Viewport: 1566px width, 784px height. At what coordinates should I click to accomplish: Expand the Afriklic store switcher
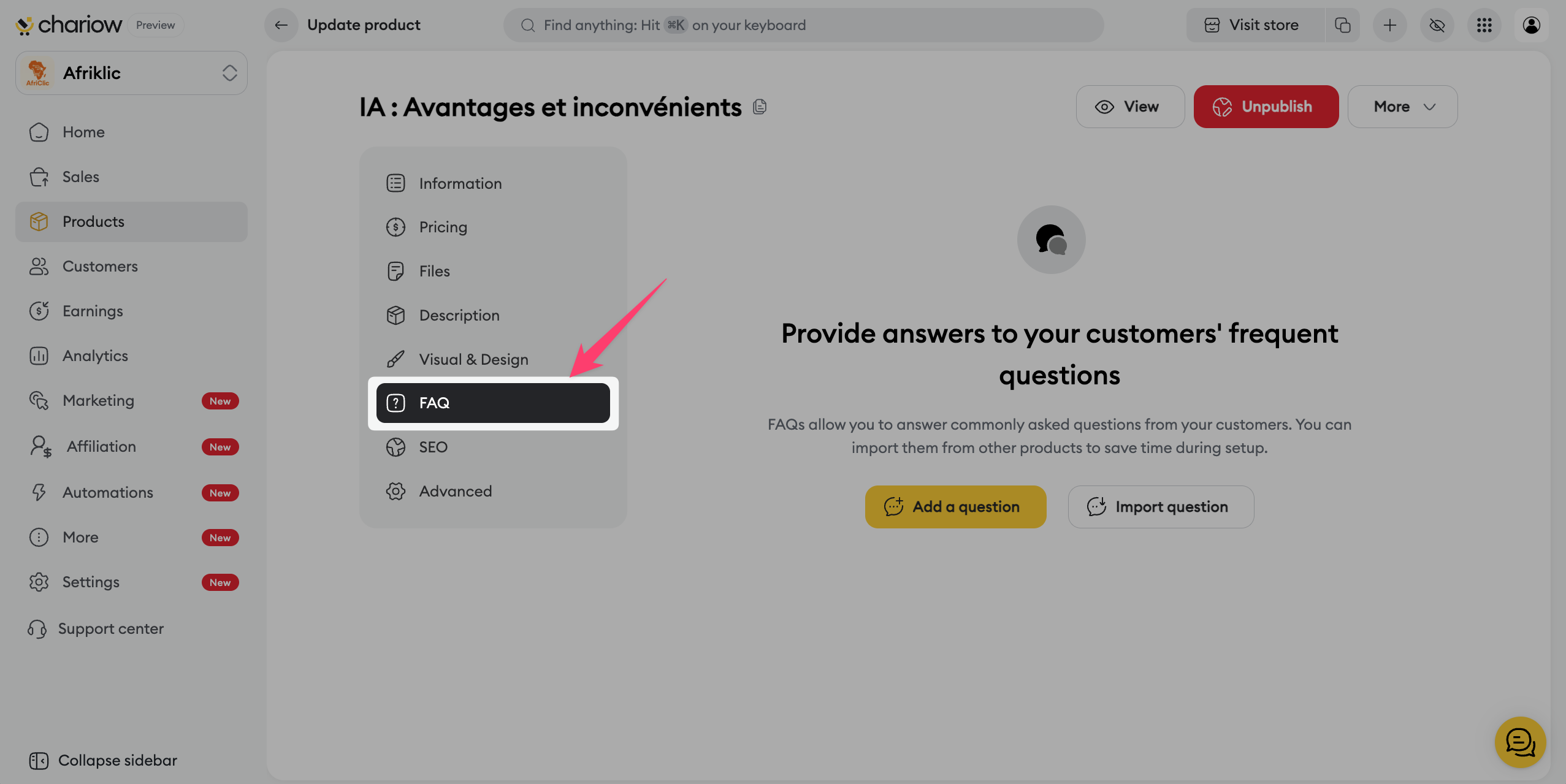pos(131,73)
